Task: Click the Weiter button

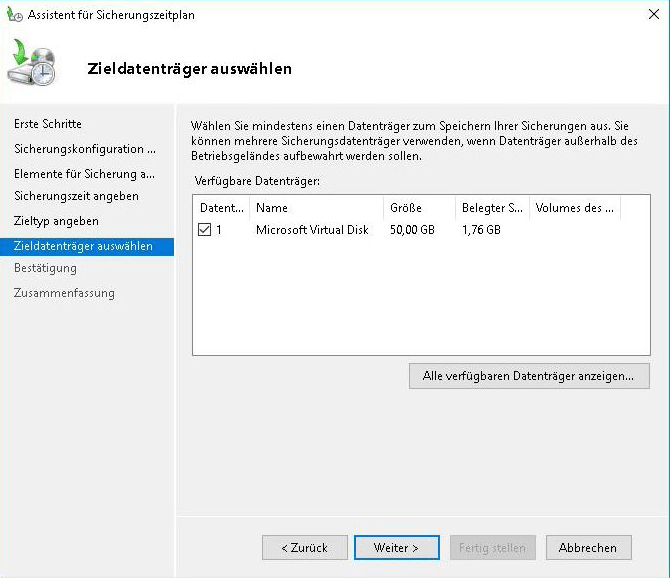Action: click(397, 547)
